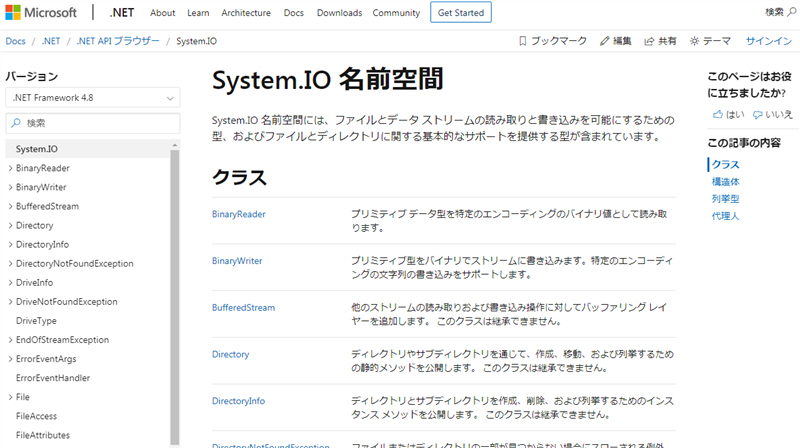Click the theme sun icon
800x448 pixels.
pyautogui.click(x=694, y=41)
